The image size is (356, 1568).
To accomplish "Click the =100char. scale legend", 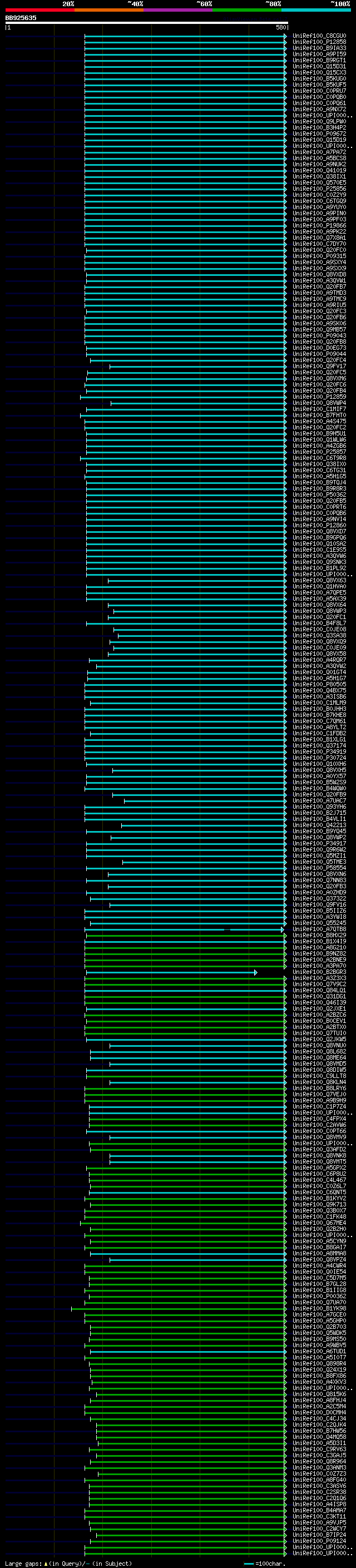I will (265, 1563).
